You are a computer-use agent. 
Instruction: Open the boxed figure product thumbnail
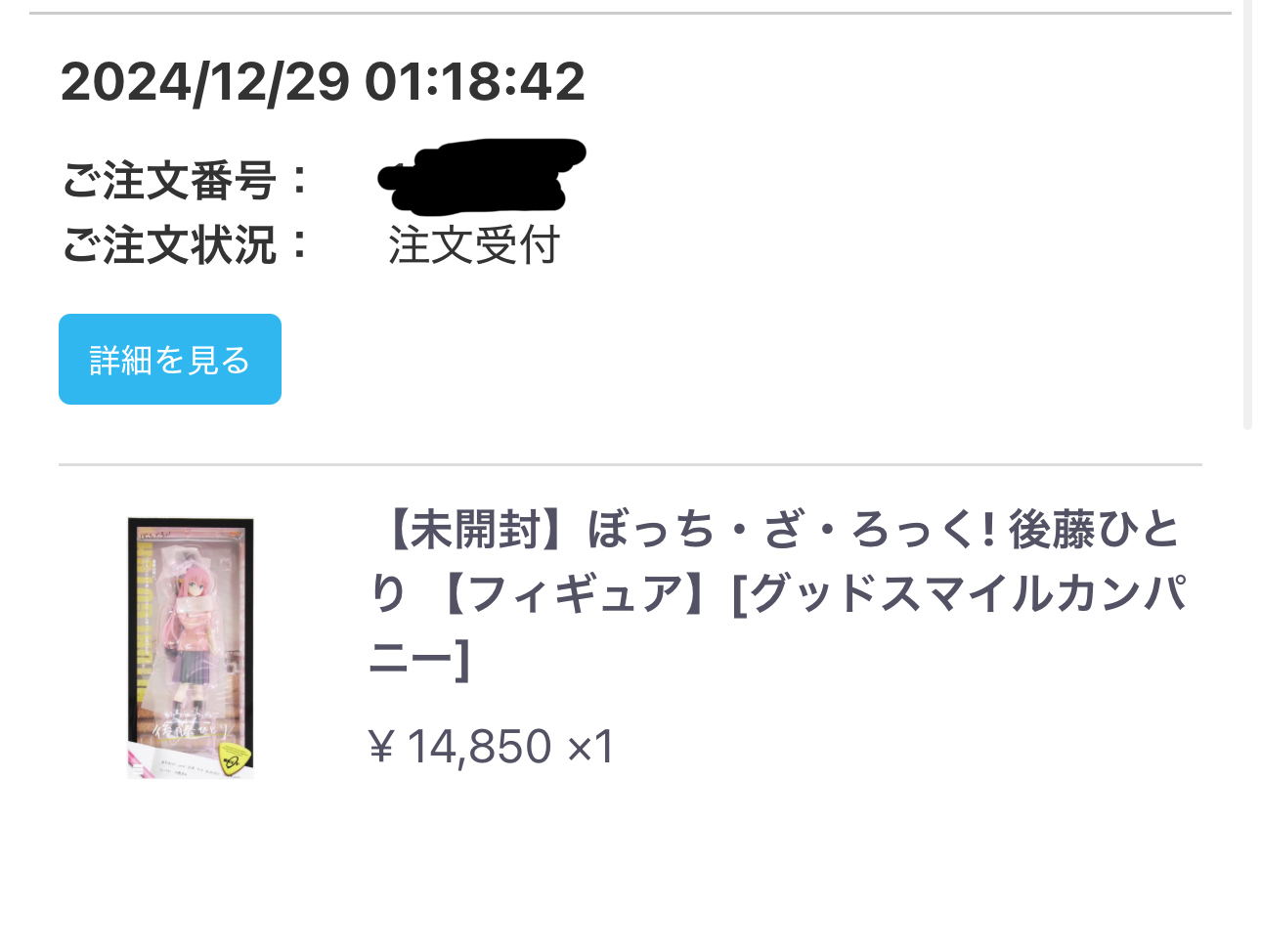pyautogui.click(x=191, y=647)
